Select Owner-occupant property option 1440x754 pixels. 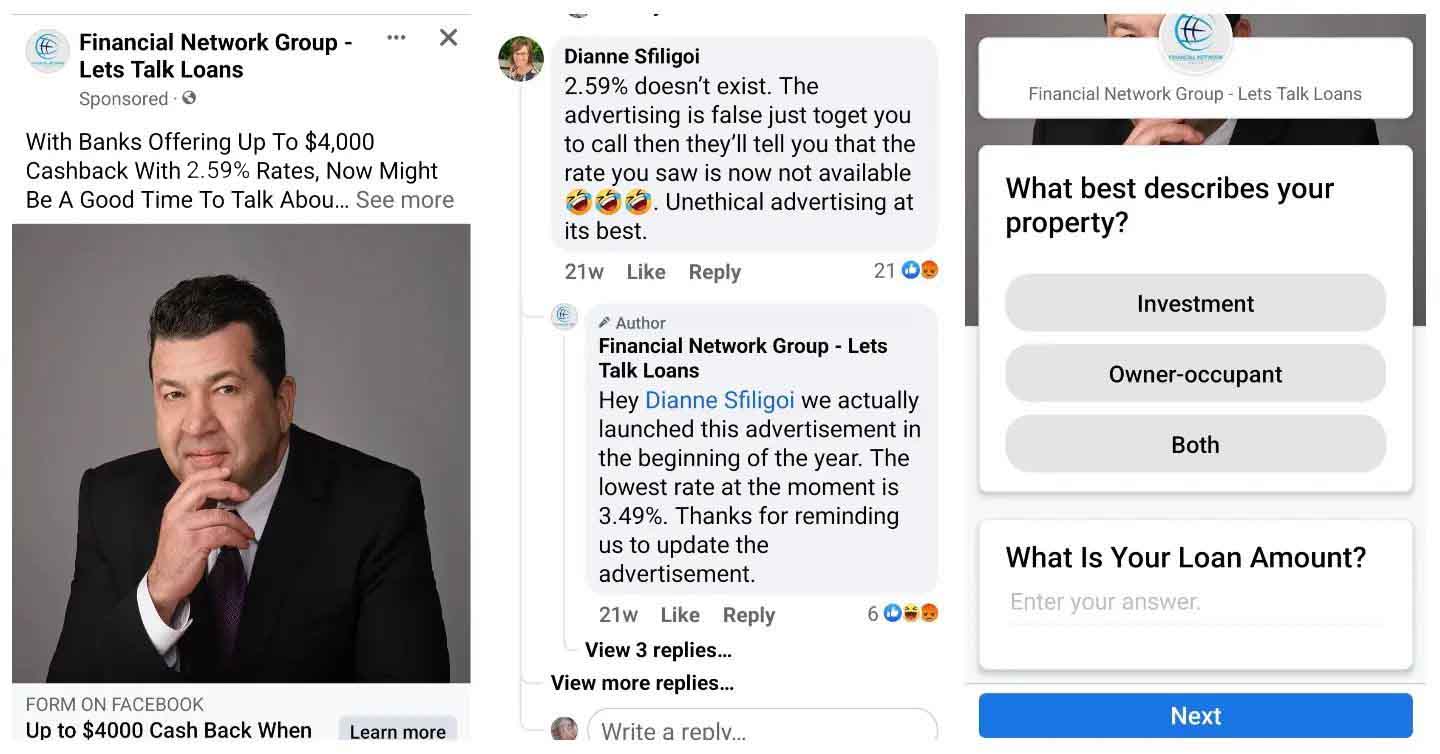click(1195, 374)
